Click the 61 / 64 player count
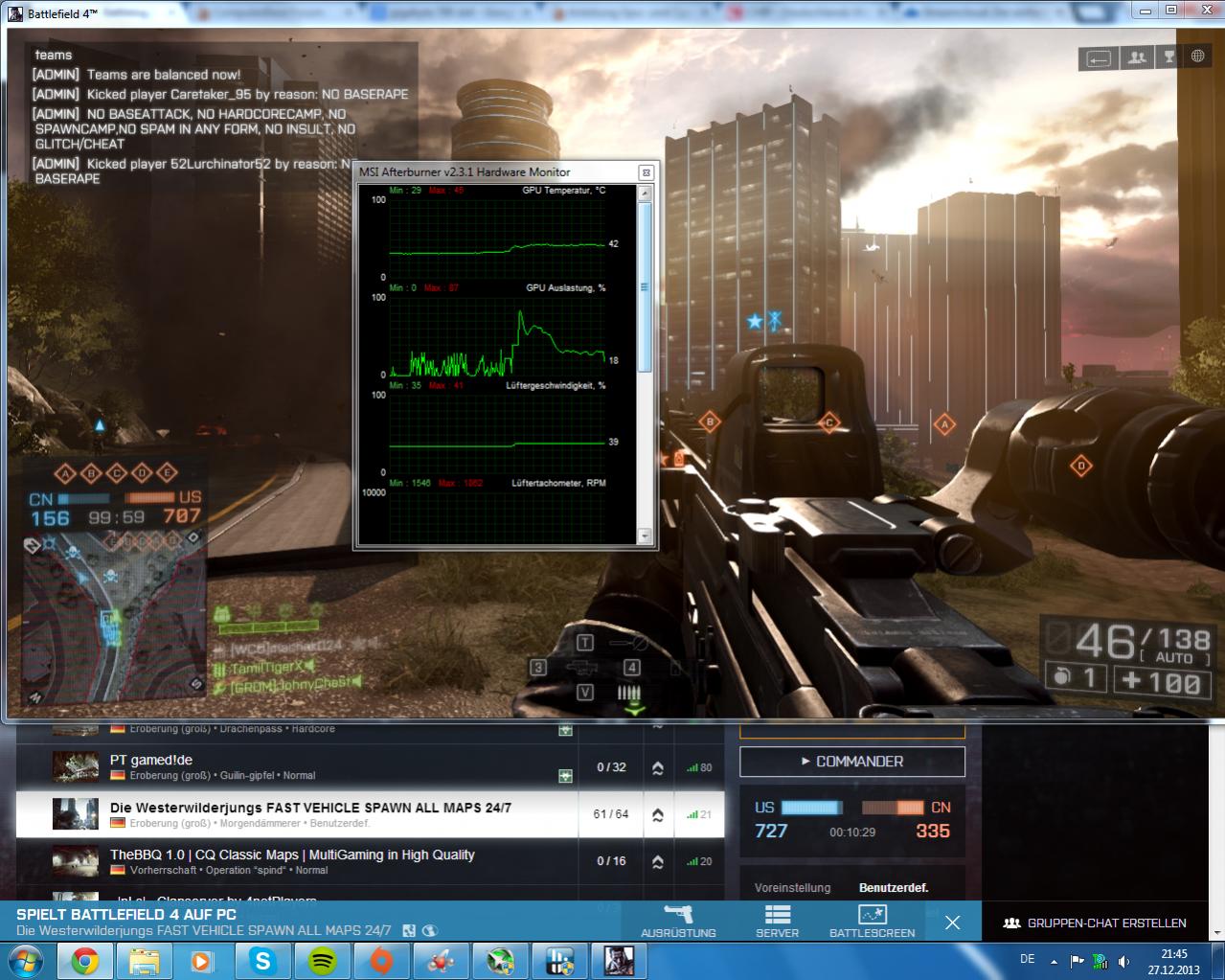This screenshot has width=1225, height=980. tap(611, 814)
